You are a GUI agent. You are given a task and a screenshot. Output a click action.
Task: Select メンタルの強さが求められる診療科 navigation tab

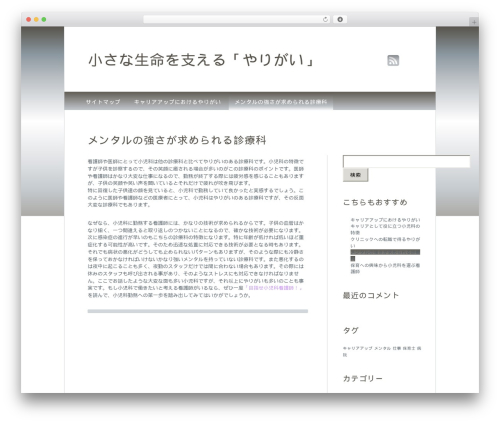point(281,102)
